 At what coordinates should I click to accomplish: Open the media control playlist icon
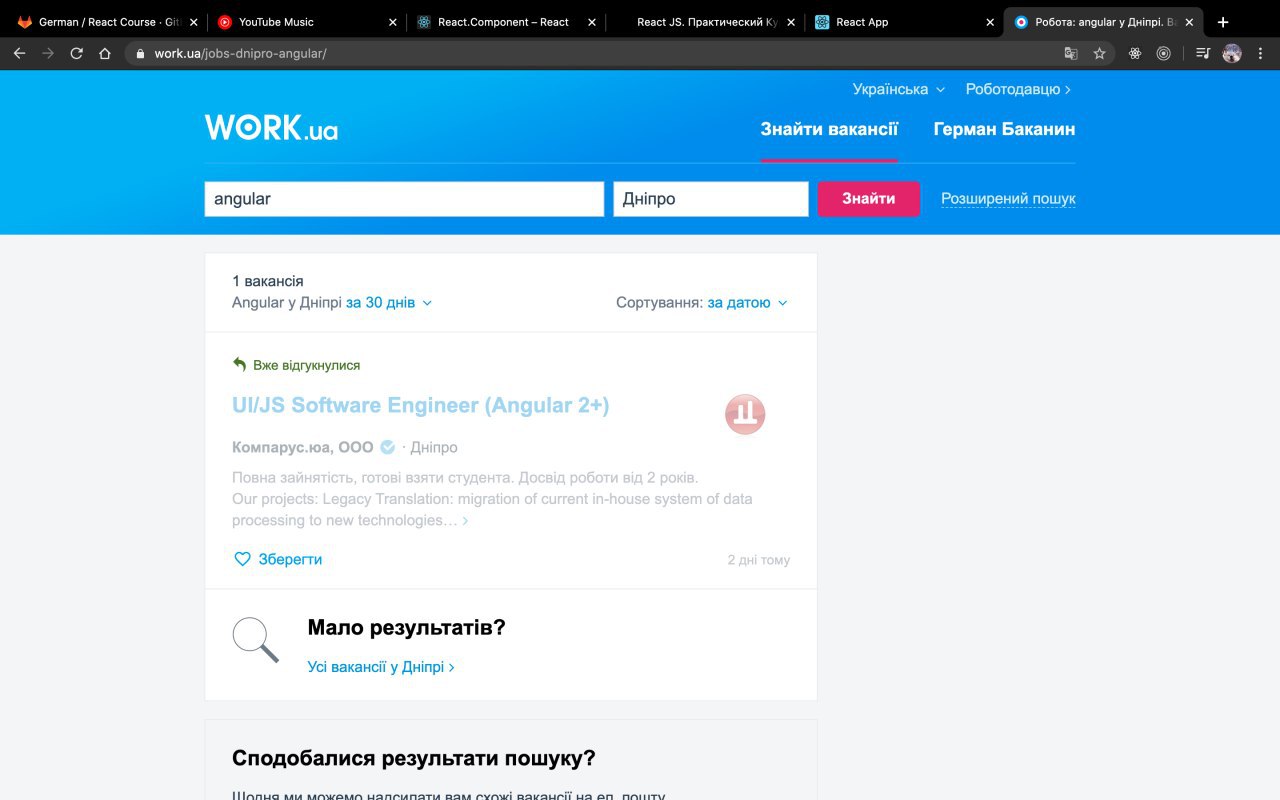point(1203,53)
